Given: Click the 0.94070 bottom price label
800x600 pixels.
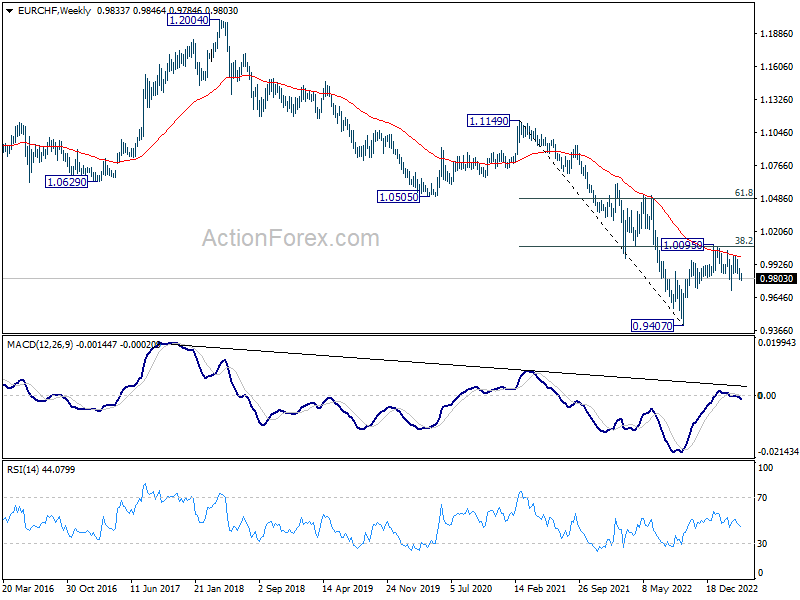Looking at the screenshot, I should [x=654, y=325].
